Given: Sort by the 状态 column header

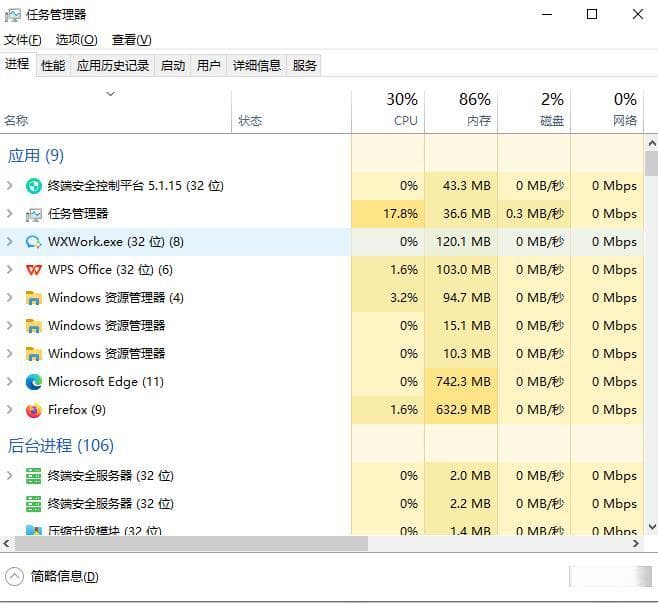Looking at the screenshot, I should [291, 111].
